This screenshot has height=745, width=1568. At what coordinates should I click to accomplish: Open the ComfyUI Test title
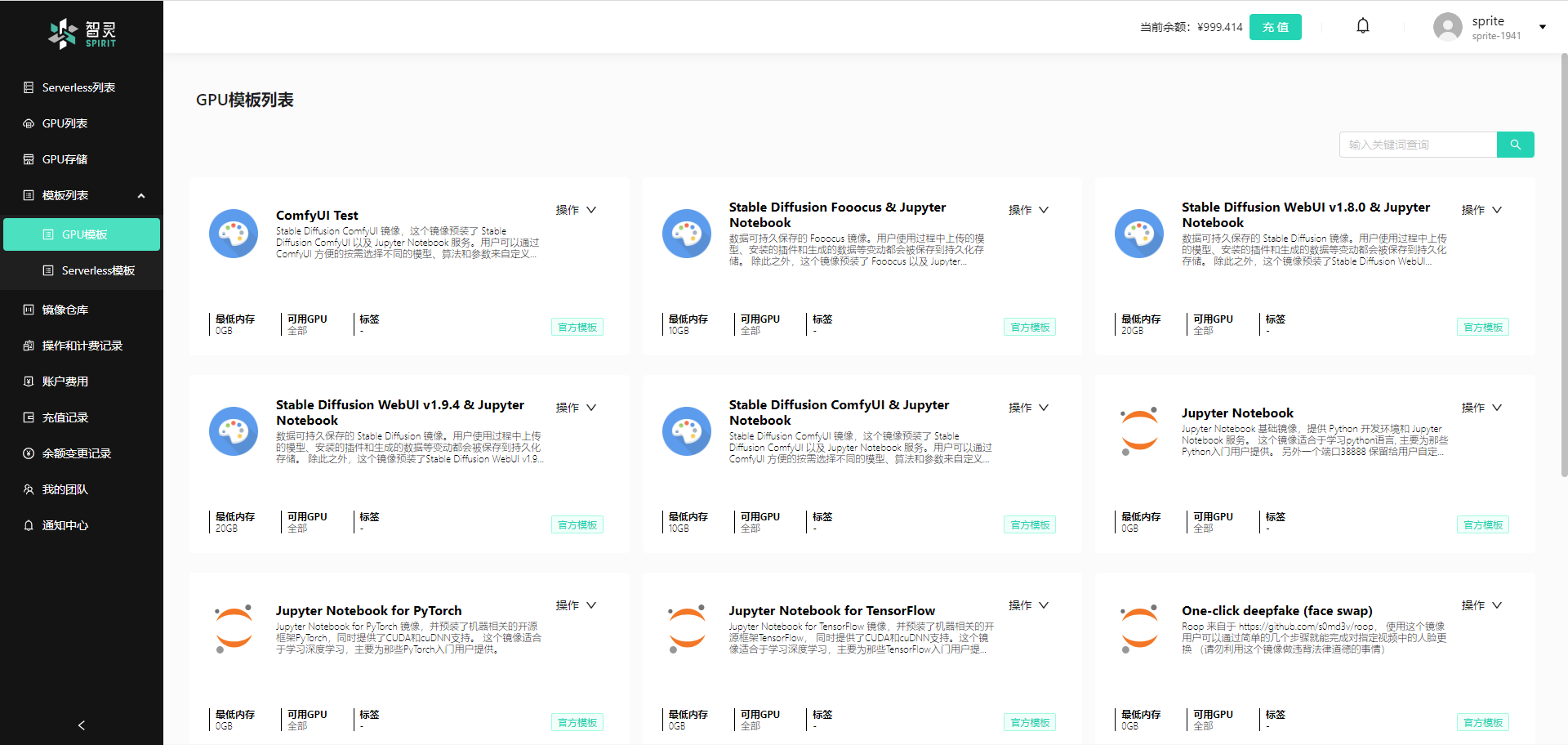click(x=317, y=216)
